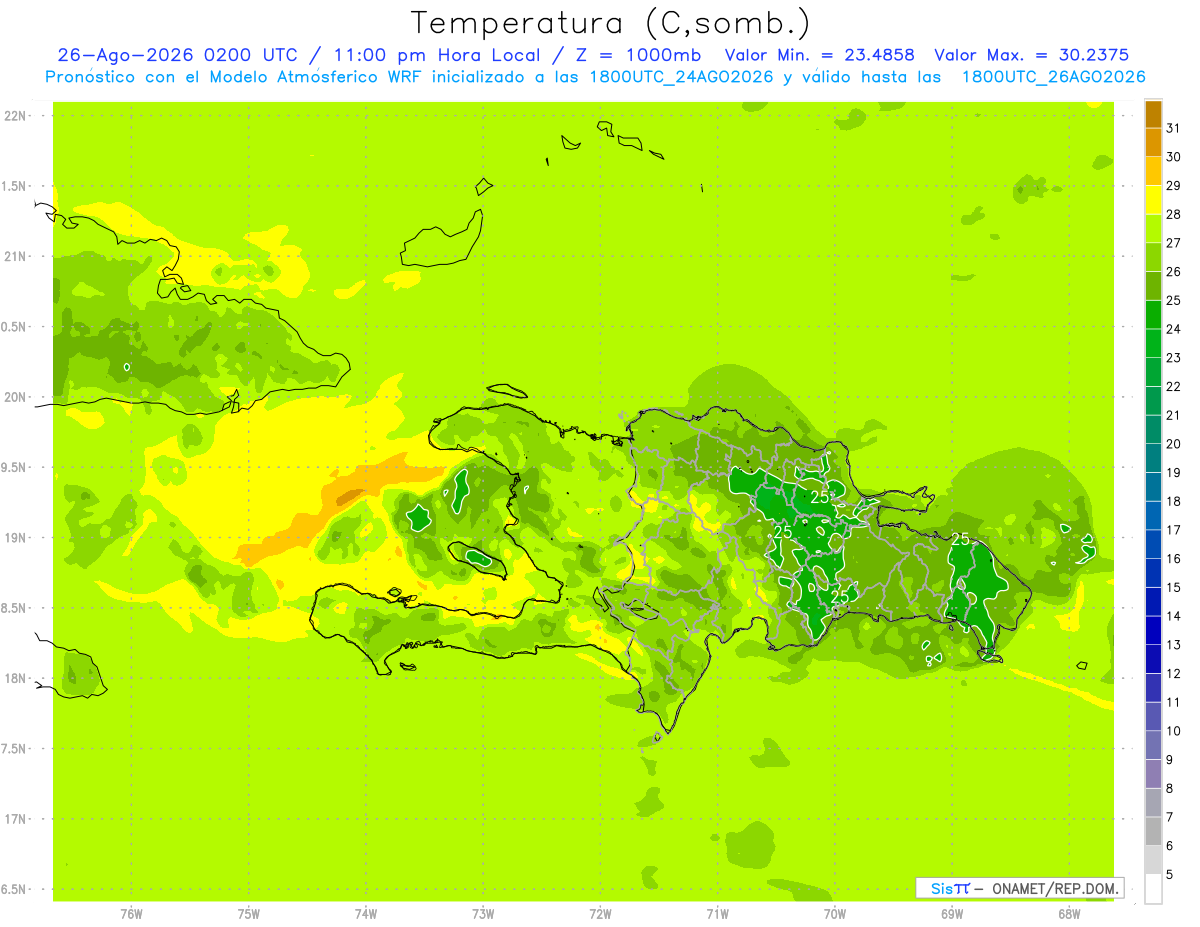The width and height of the screenshot is (1200, 927).
Task: Click the legend value '31' on the color scale
Action: (1174, 128)
